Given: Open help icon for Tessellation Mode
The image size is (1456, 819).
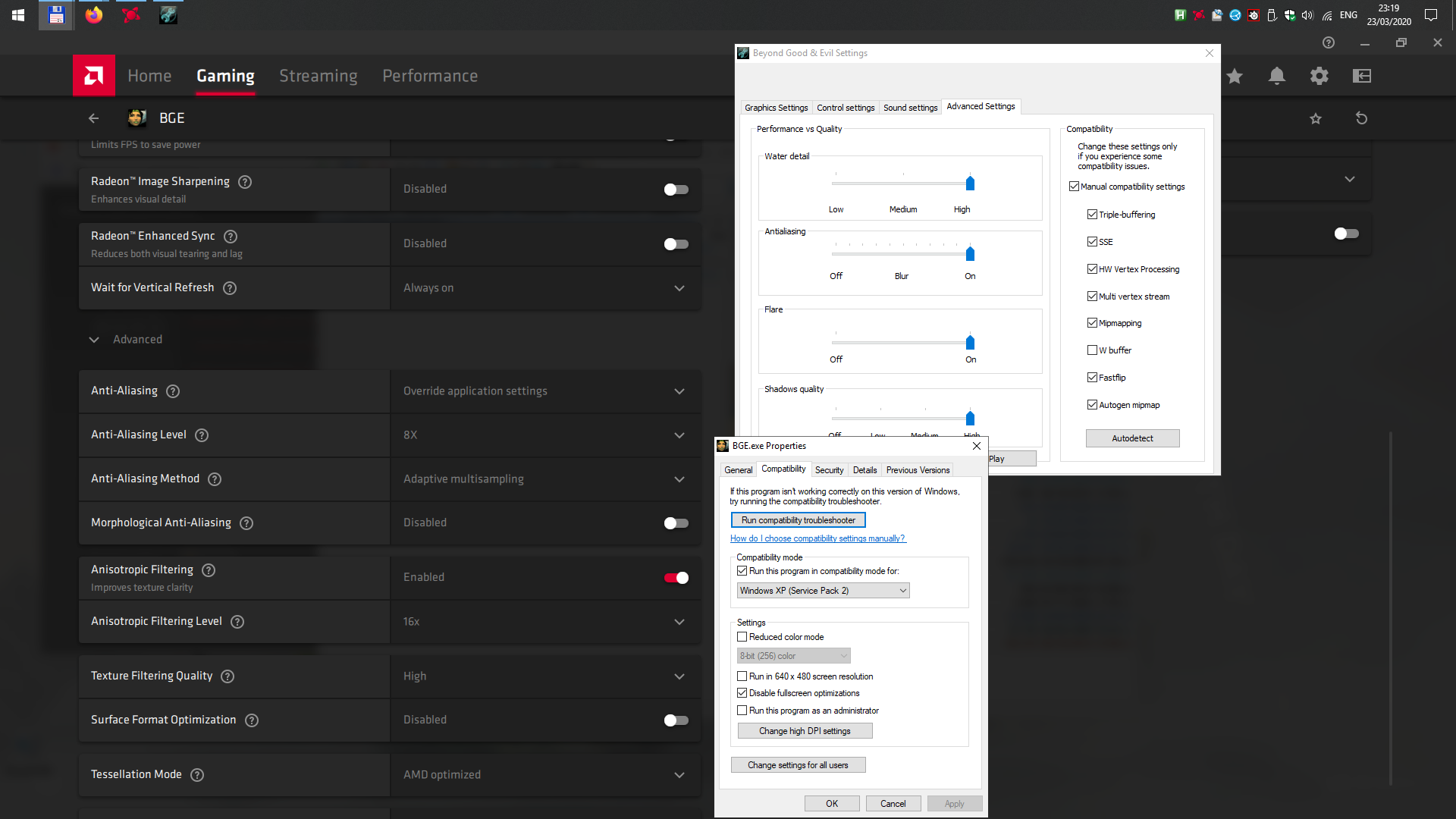Looking at the screenshot, I should click(197, 775).
